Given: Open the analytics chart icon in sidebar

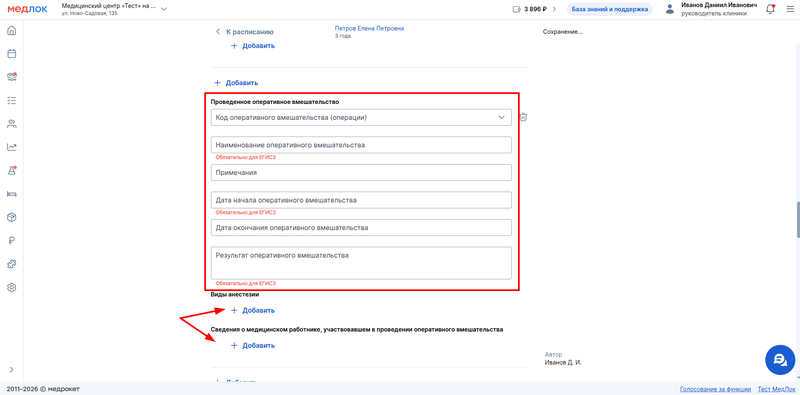Looking at the screenshot, I should tap(12, 147).
